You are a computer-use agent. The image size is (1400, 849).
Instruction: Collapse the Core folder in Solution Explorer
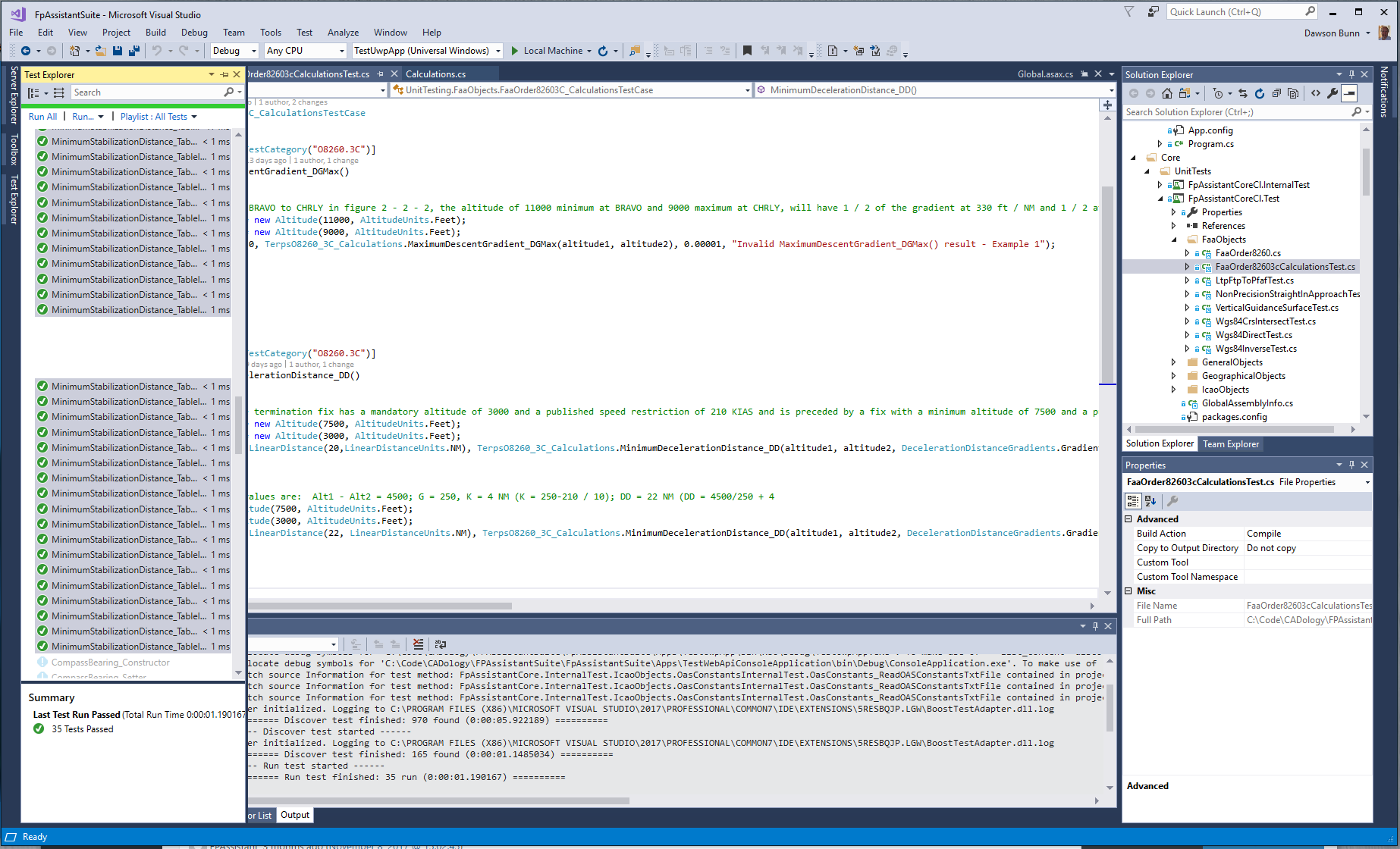coord(1134,158)
